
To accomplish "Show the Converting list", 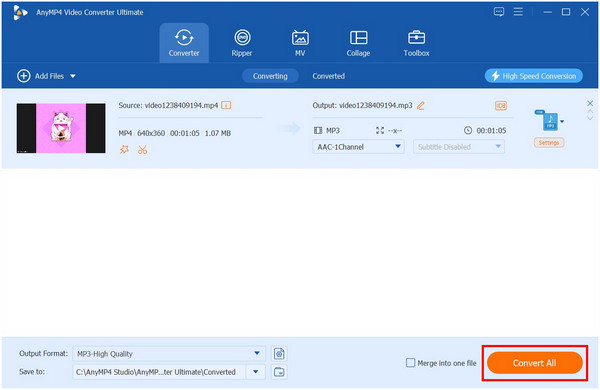I will point(270,76).
